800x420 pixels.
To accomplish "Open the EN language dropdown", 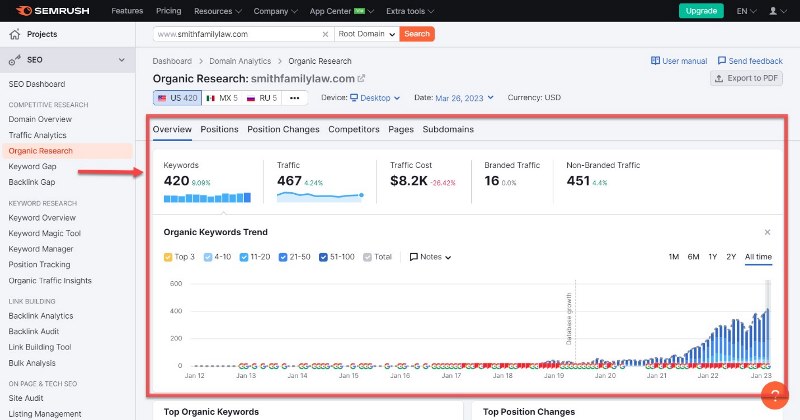I will [746, 11].
